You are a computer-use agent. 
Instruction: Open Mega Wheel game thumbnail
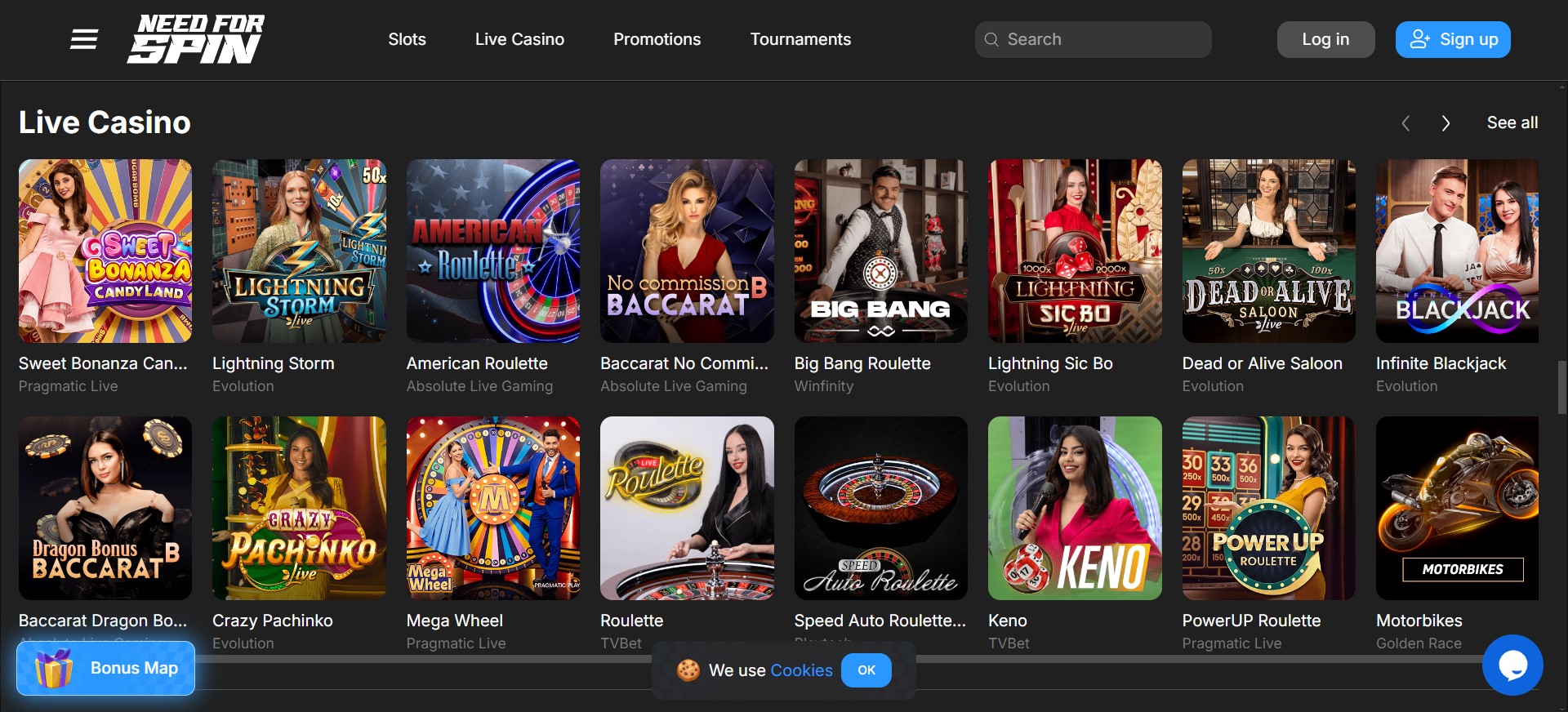pyautogui.click(x=493, y=508)
